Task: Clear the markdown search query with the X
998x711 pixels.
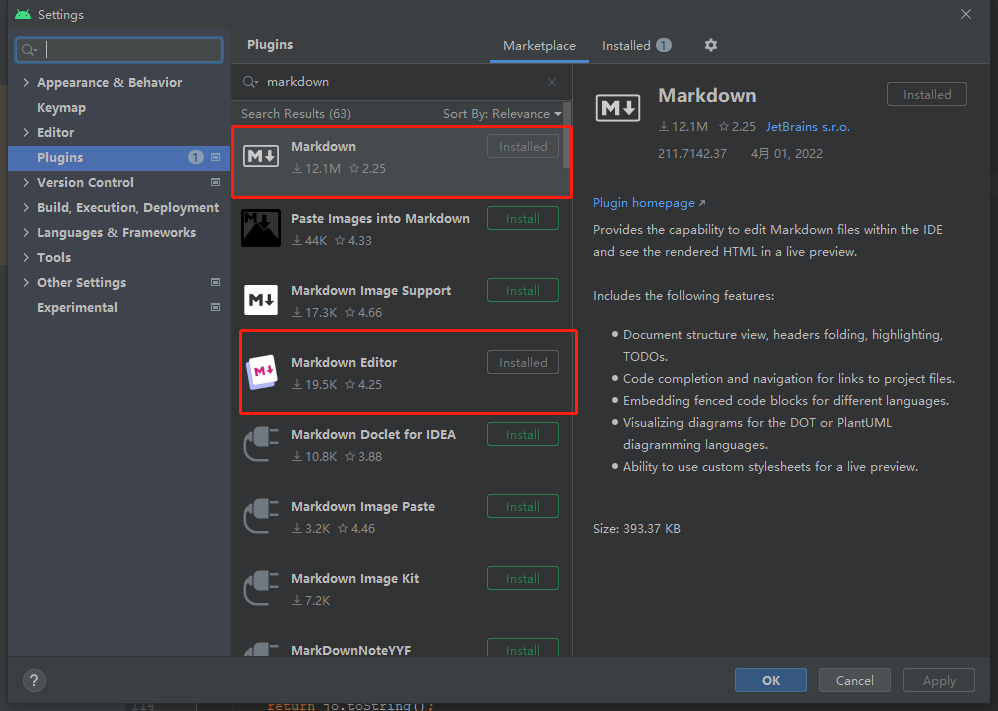Action: point(551,81)
